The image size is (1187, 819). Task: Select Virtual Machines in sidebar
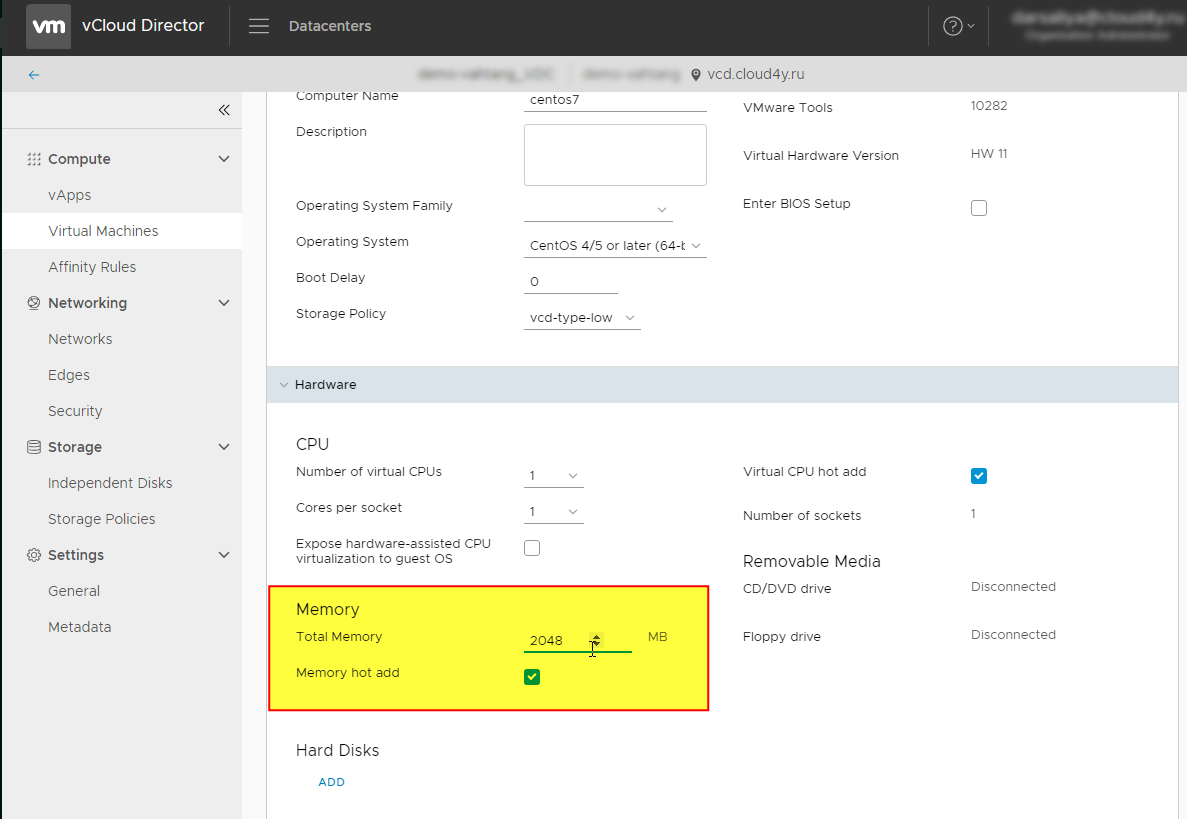pyautogui.click(x=103, y=231)
